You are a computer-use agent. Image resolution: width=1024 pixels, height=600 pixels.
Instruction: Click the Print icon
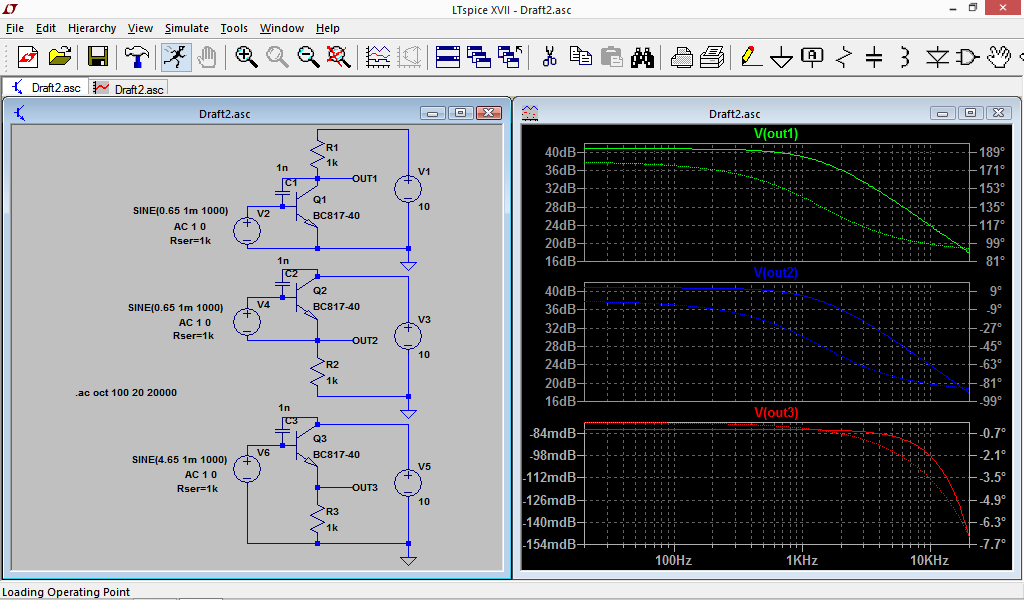(712, 57)
